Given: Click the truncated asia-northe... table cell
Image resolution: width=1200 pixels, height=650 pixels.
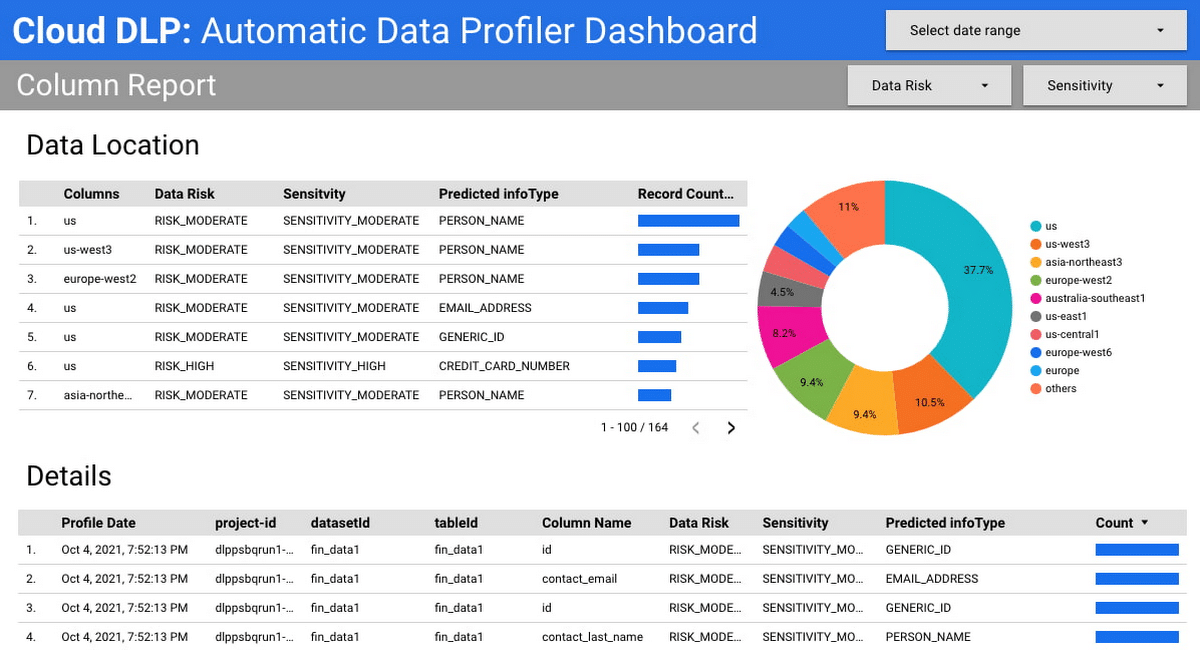Looking at the screenshot, I should pos(98,395).
